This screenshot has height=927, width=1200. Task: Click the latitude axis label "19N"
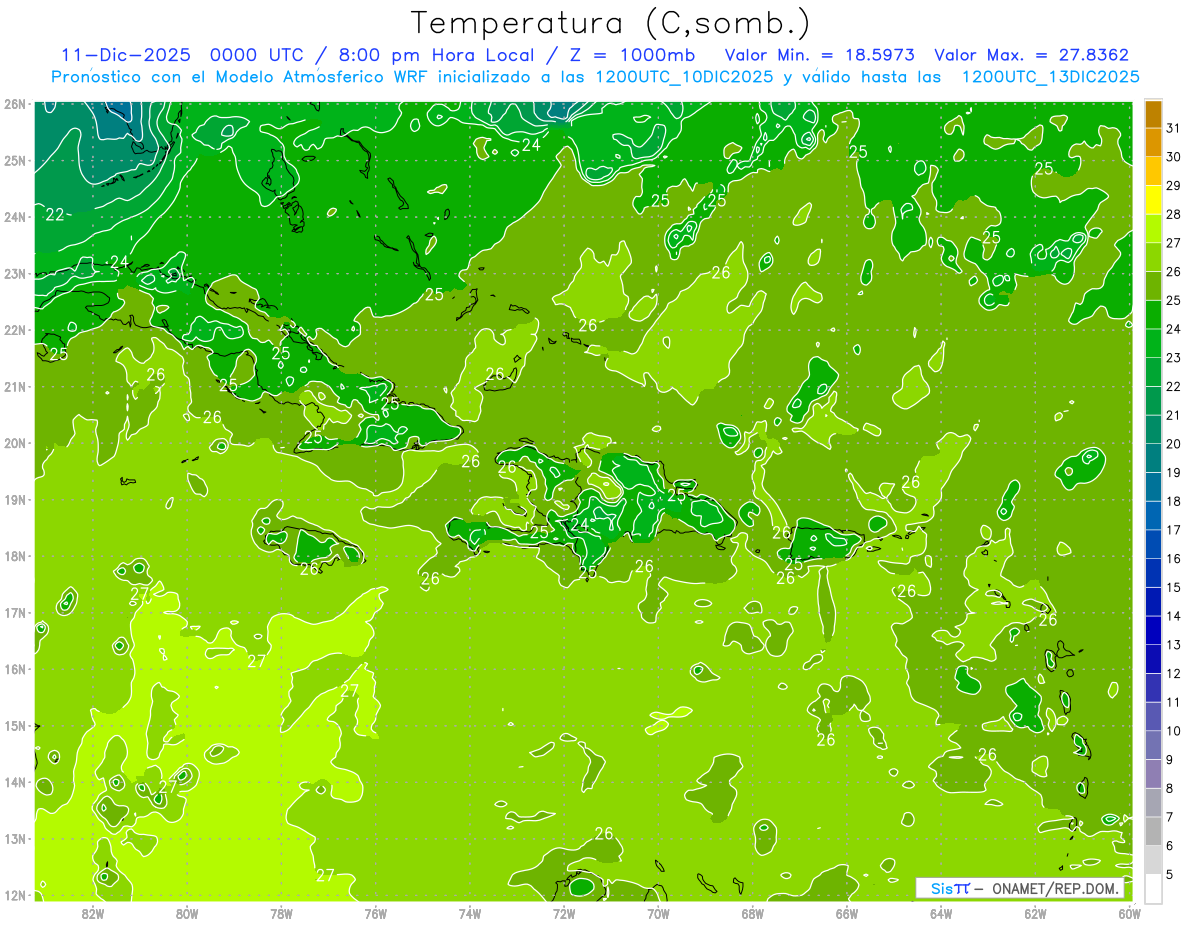tap(15, 499)
